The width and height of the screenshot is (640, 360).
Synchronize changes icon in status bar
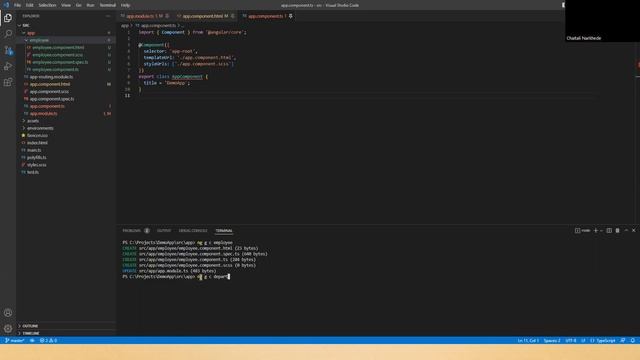click(x=32, y=340)
